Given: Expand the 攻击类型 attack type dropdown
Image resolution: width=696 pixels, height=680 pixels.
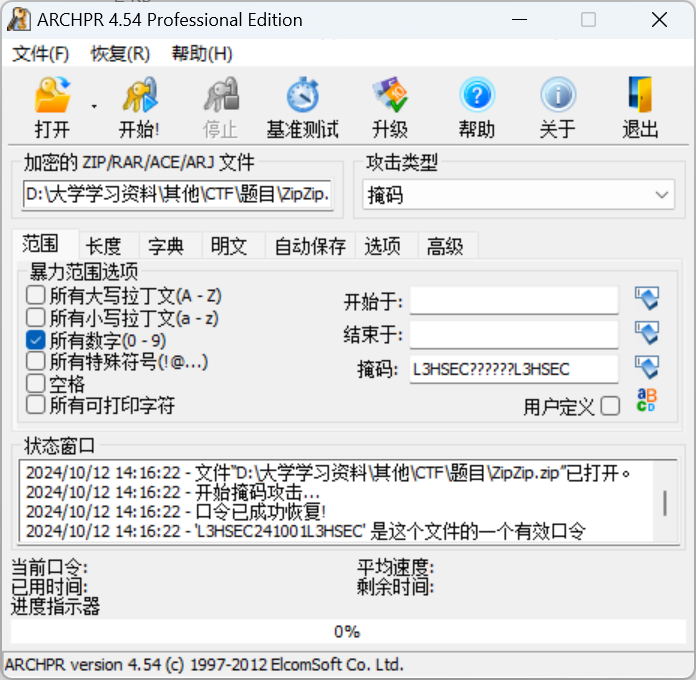Looking at the screenshot, I should tap(662, 196).
